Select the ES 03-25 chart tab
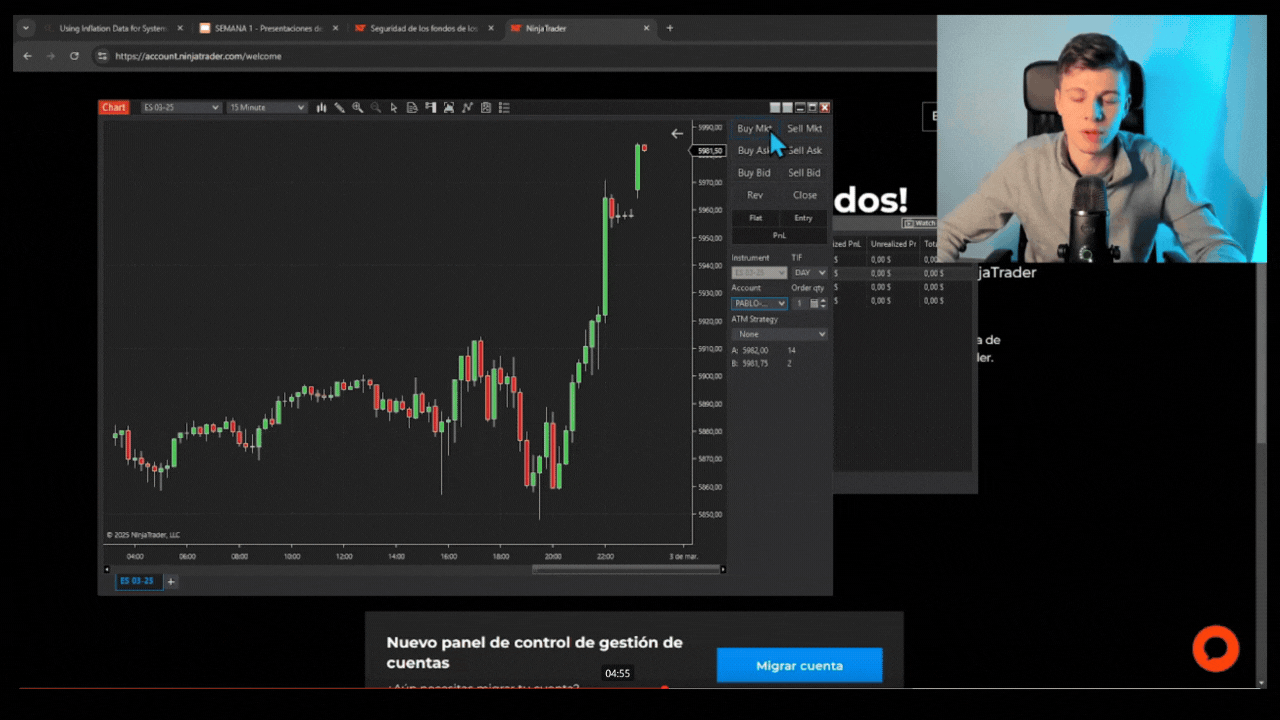1280x720 pixels. 137,581
